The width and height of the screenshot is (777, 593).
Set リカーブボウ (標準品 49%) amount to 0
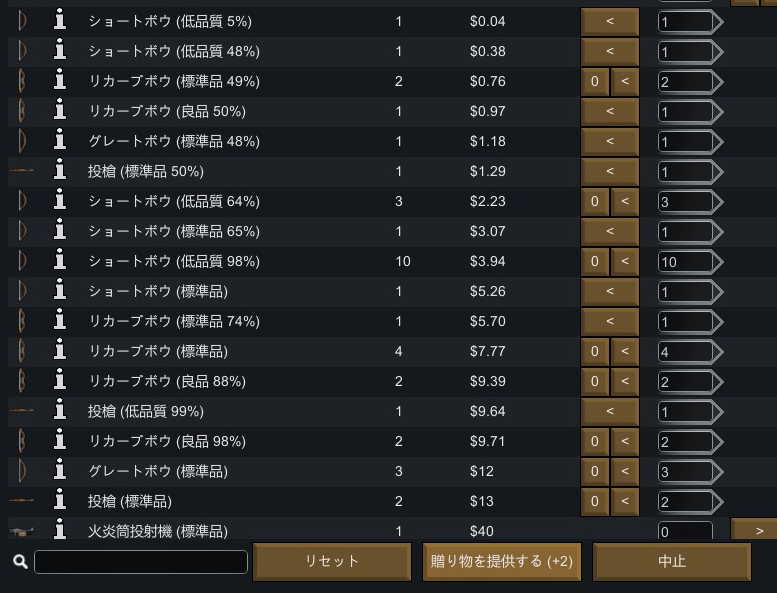point(595,81)
